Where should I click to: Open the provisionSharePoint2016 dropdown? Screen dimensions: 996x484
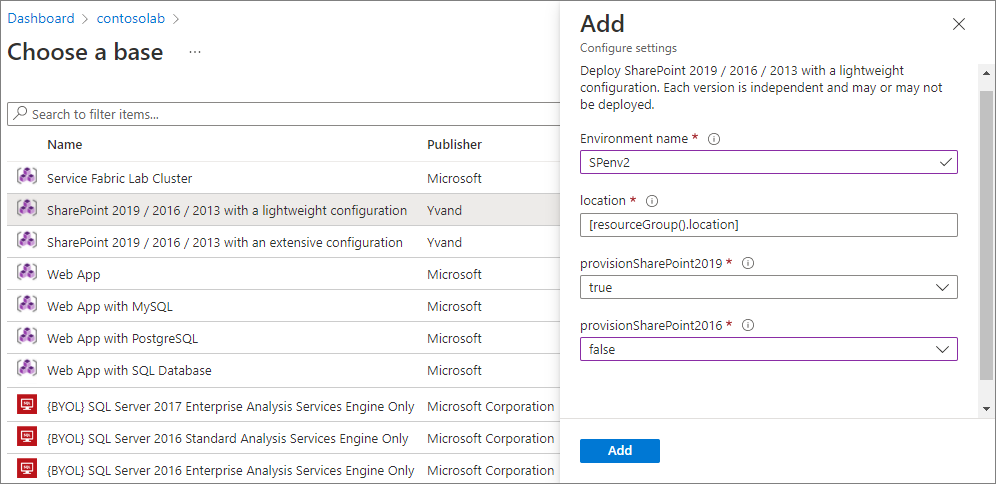click(x=769, y=349)
